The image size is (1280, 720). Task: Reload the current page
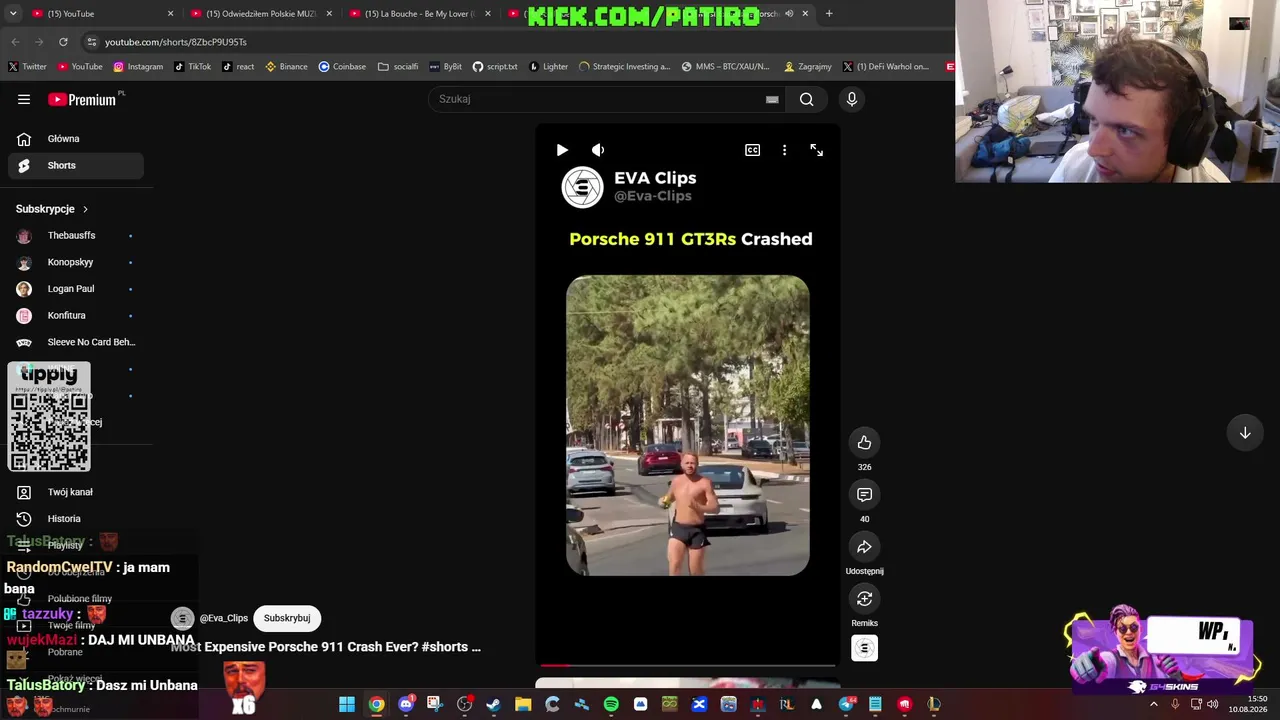pos(63,42)
